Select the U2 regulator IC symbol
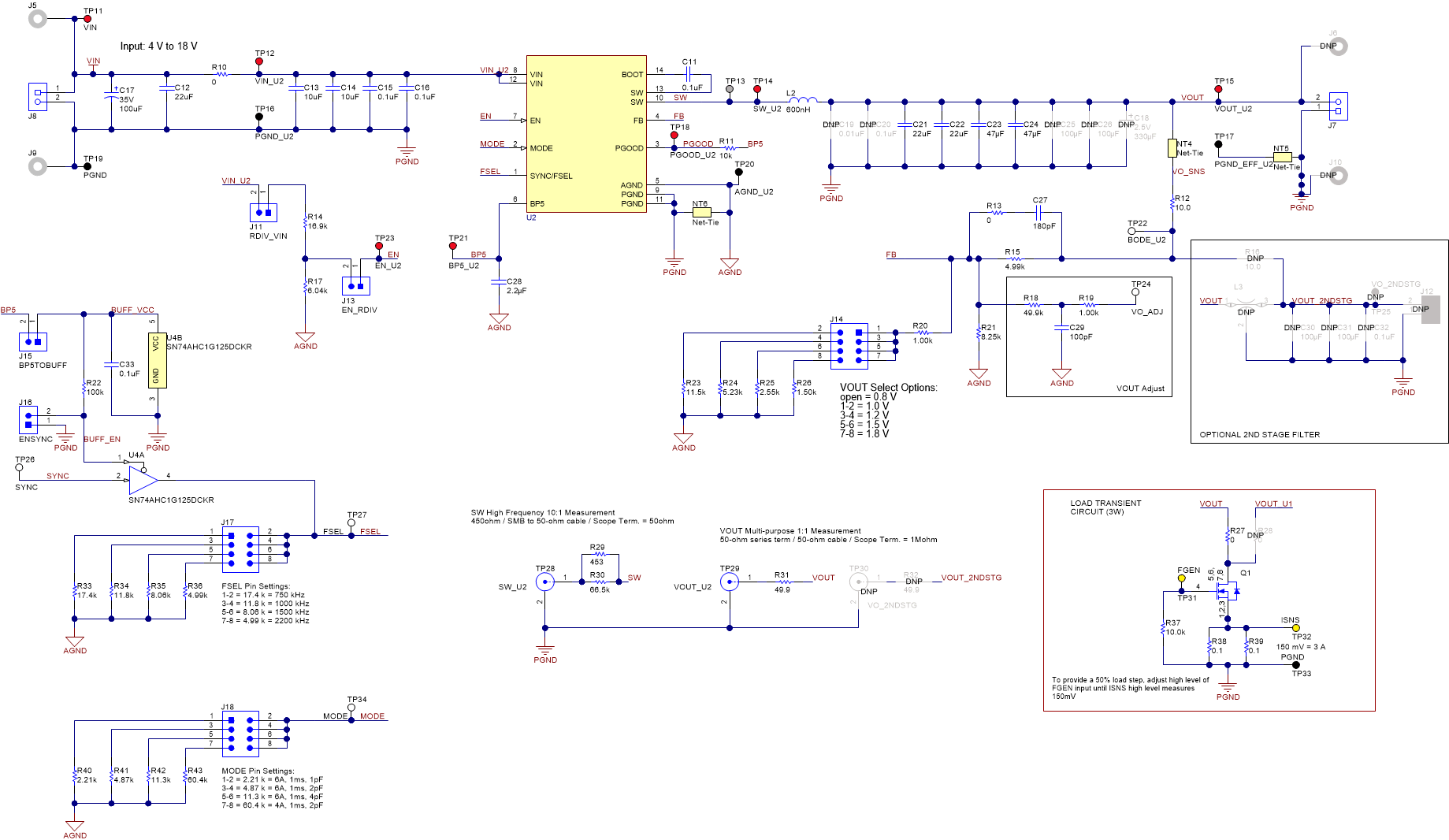Screen dimensions: 1449x840 [x=586, y=132]
